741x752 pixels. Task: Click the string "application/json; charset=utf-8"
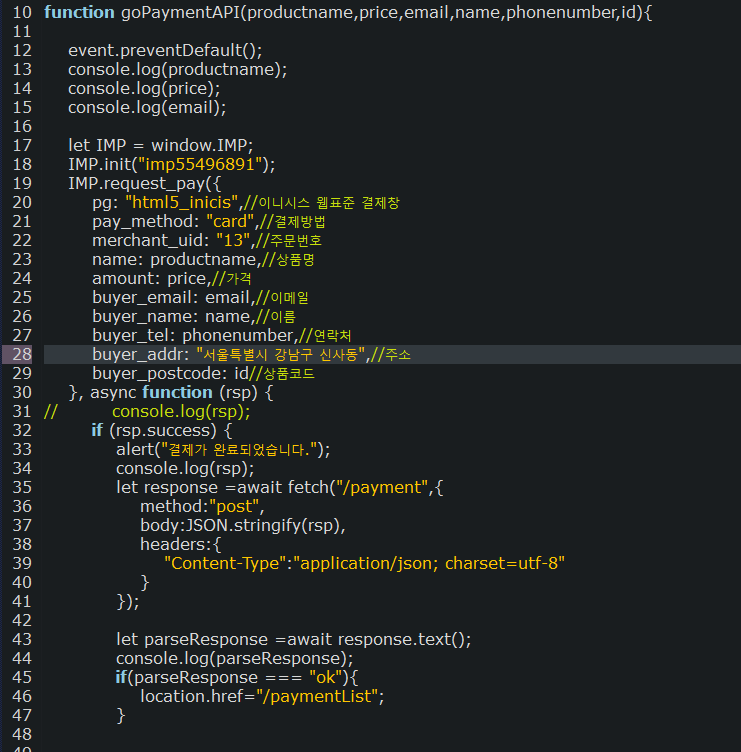(429, 563)
